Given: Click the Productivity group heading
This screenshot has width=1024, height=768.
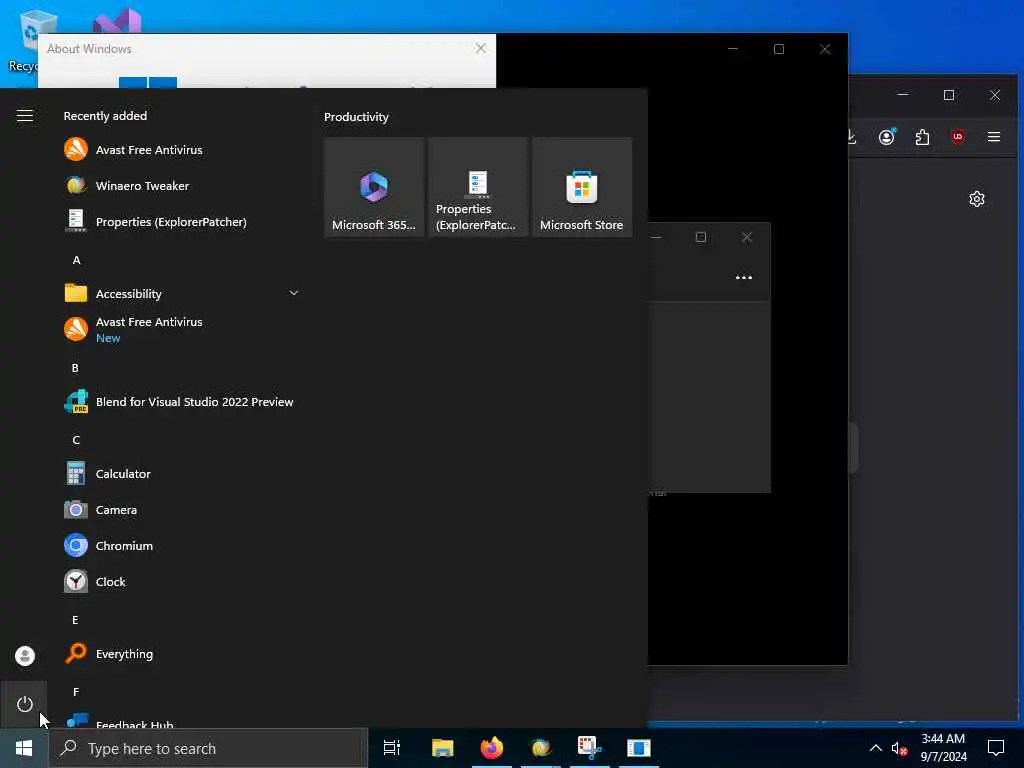Looking at the screenshot, I should click(x=357, y=117).
